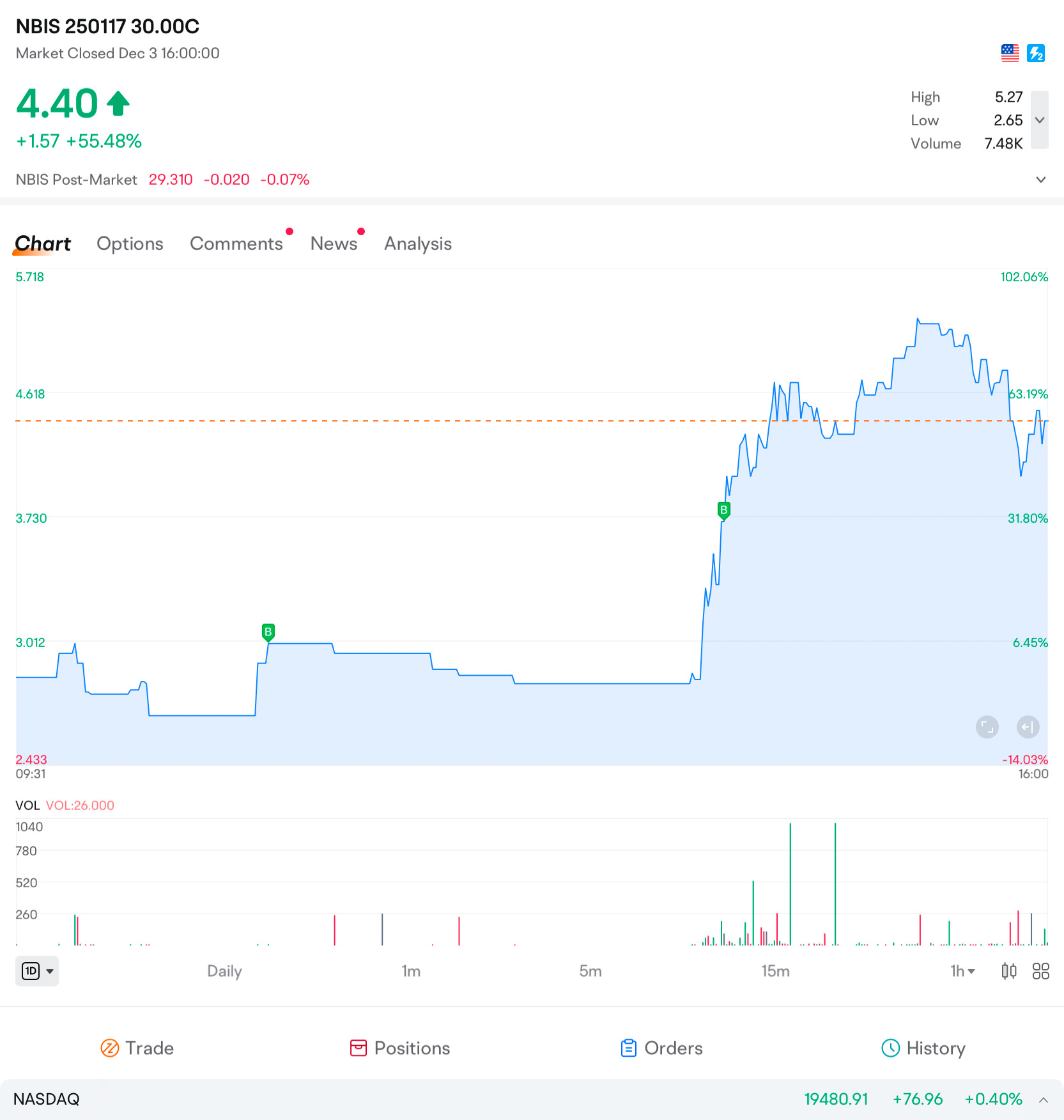The height and width of the screenshot is (1120, 1064).
Task: Tap the History clock icon
Action: coord(891,1048)
